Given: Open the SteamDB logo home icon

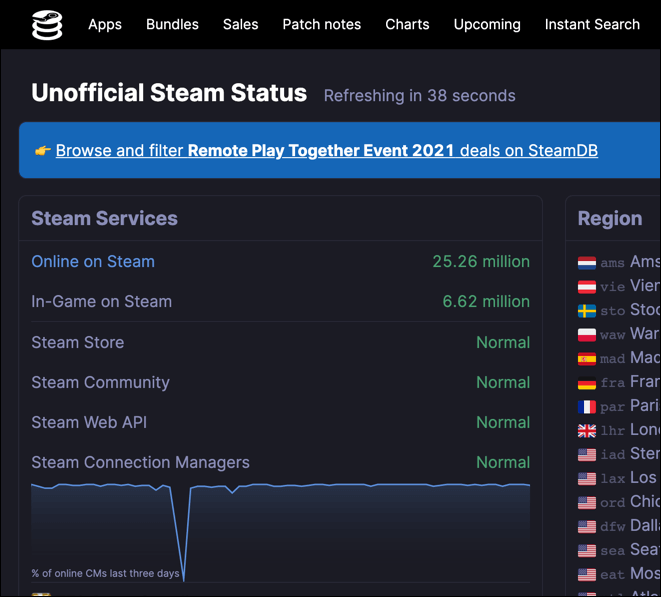Looking at the screenshot, I should (x=47, y=25).
